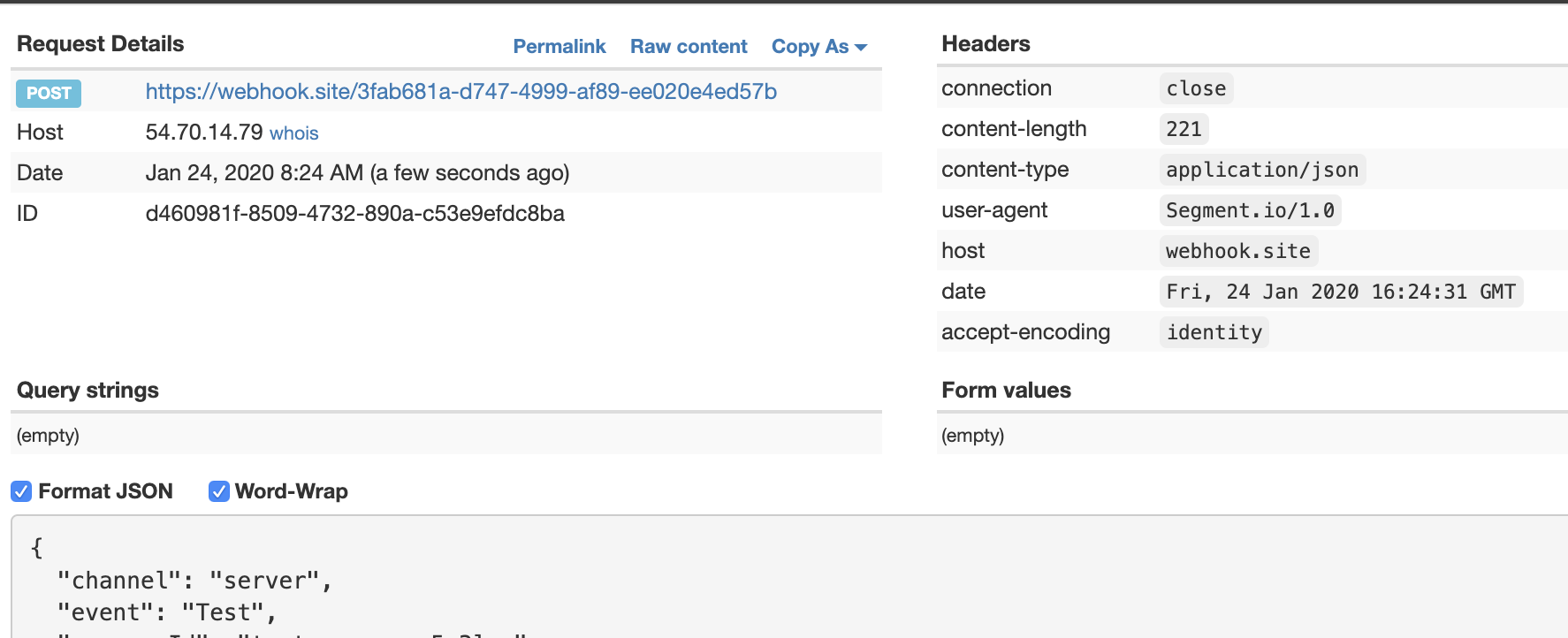Click the POST method badge

coord(49,93)
